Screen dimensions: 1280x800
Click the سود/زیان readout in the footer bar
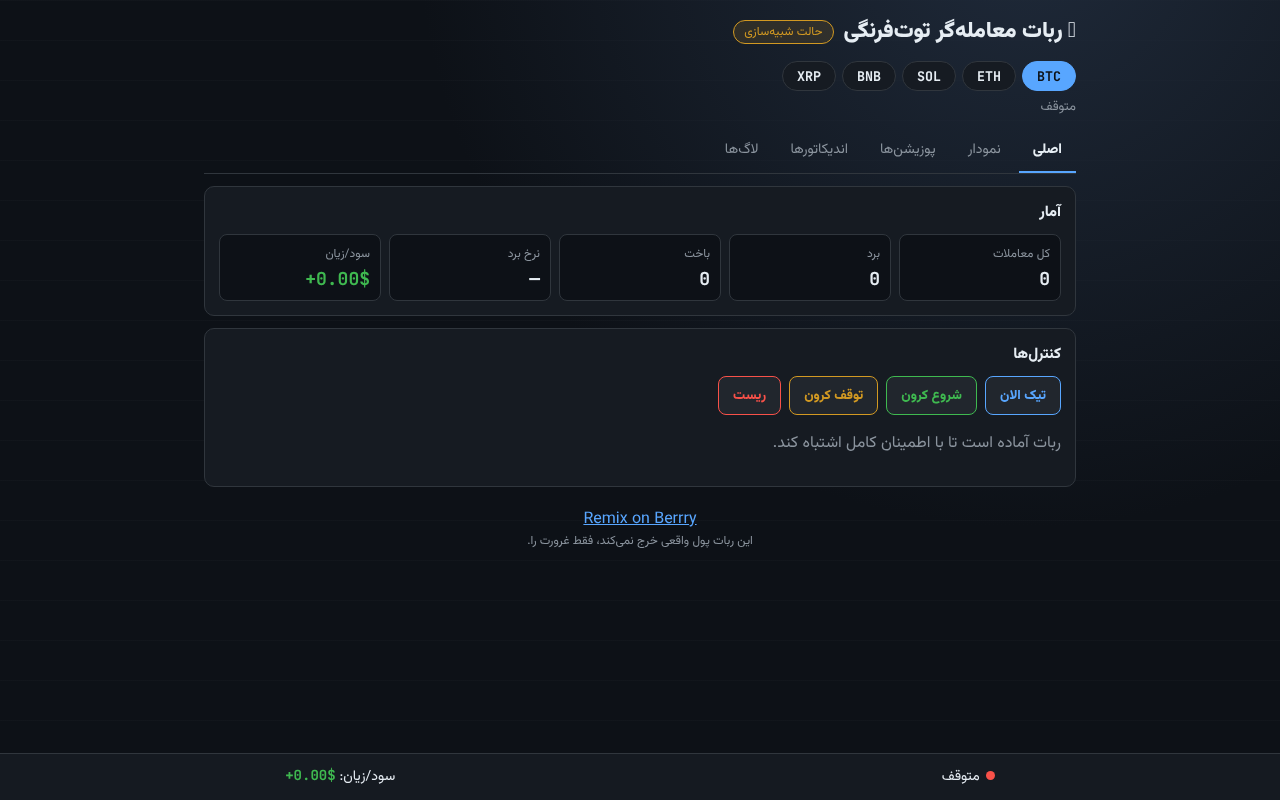(340, 776)
